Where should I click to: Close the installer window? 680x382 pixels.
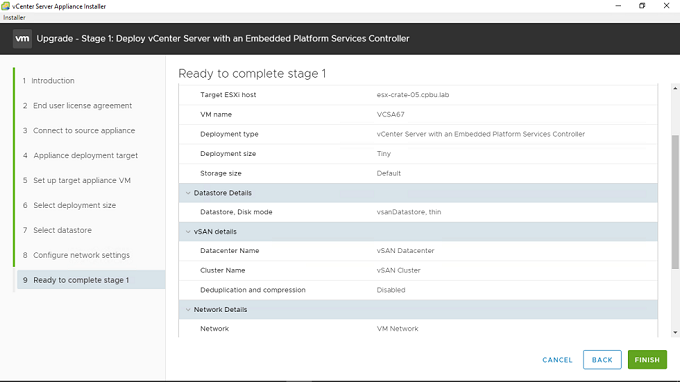pyautogui.click(x=666, y=6)
